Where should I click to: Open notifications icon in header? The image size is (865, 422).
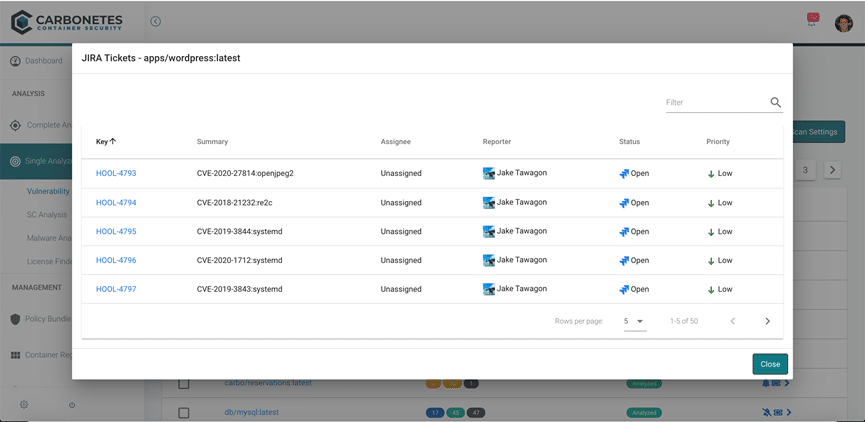click(813, 20)
